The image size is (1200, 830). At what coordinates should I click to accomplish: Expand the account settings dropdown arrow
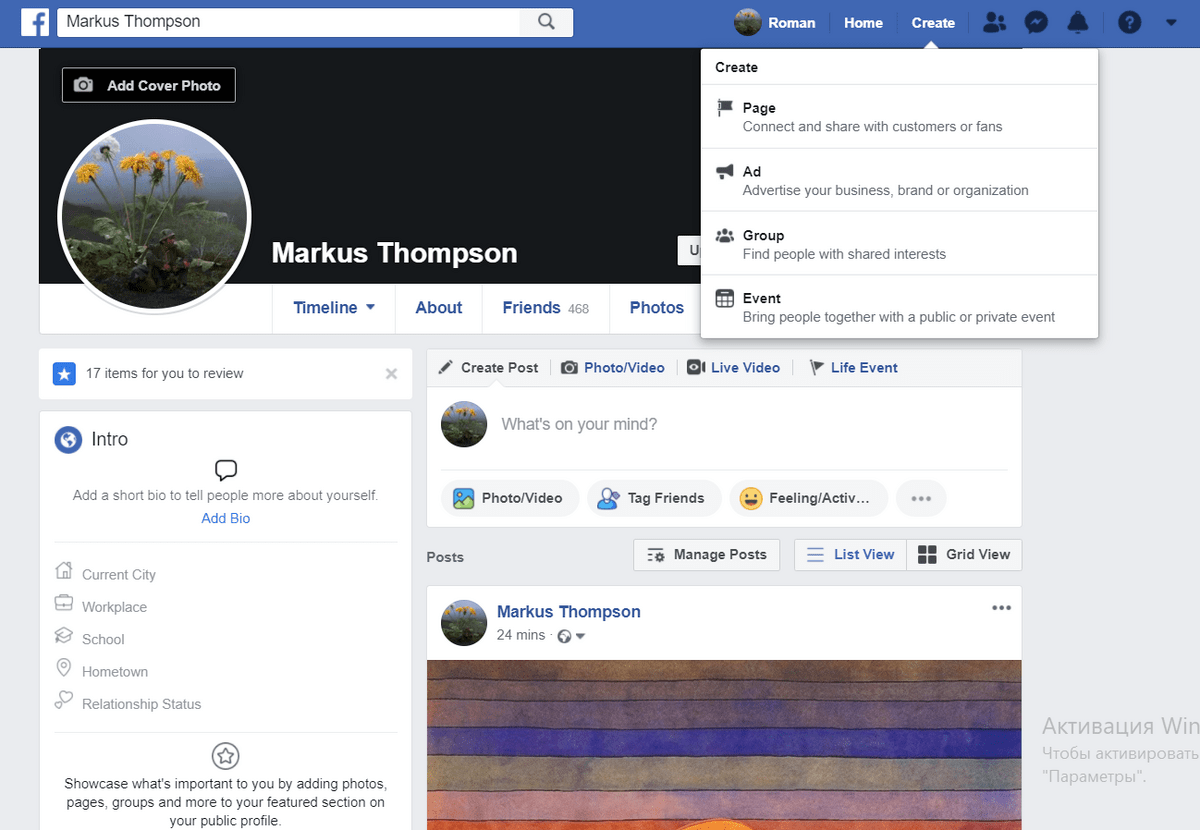[1171, 23]
